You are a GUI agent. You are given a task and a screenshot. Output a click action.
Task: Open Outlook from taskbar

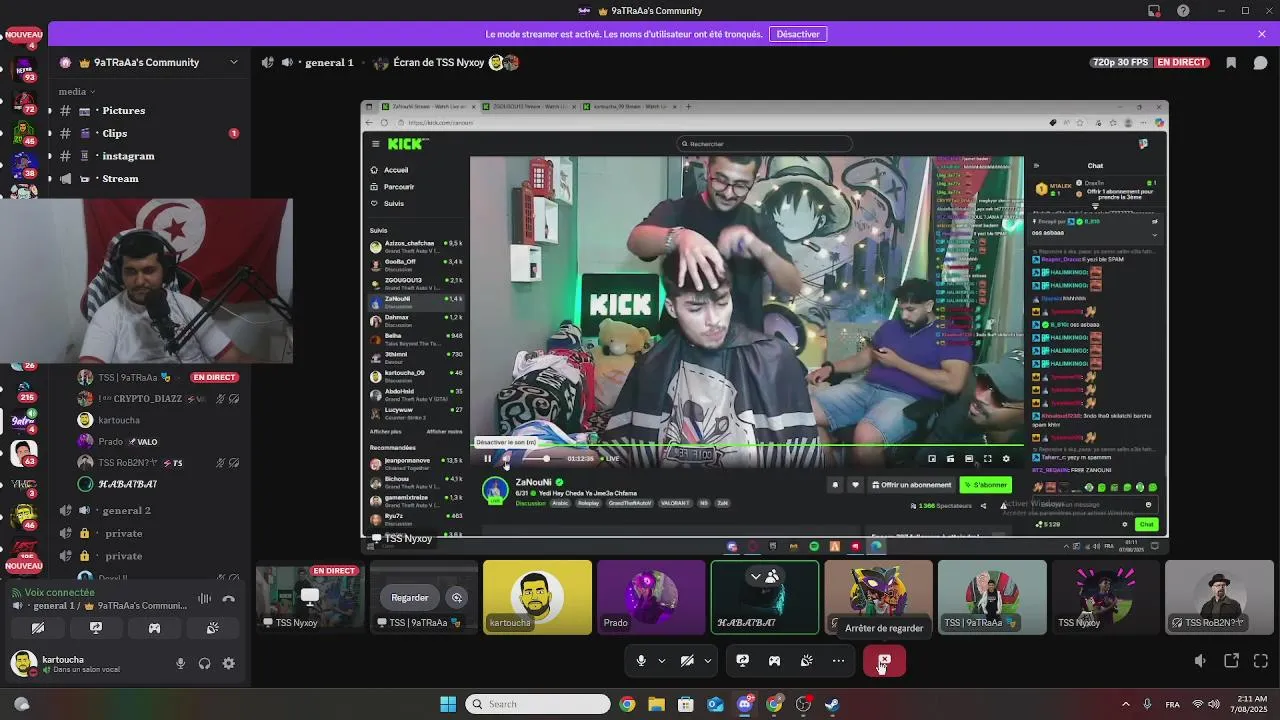[715, 704]
